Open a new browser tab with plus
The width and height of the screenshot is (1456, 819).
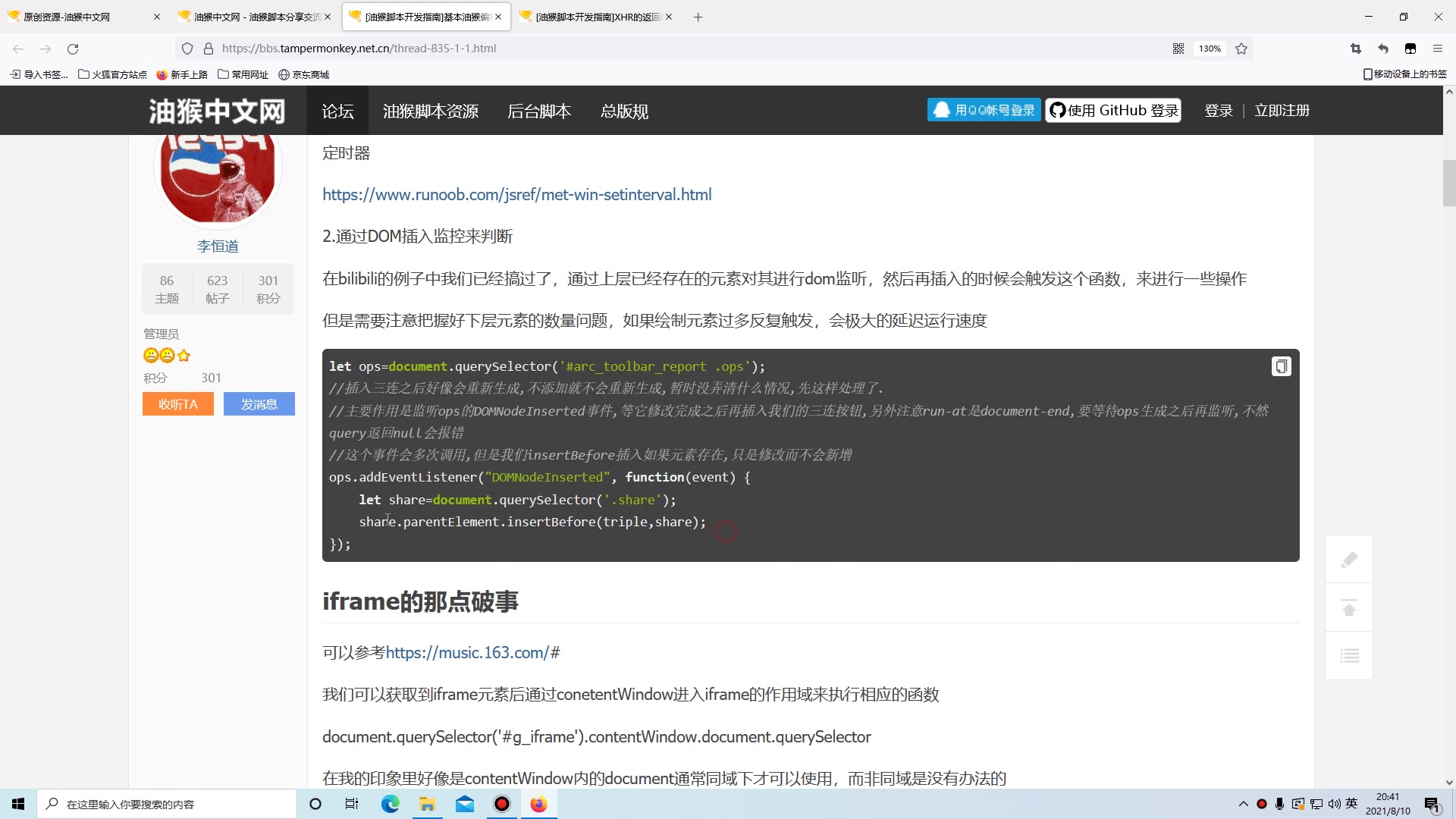698,17
